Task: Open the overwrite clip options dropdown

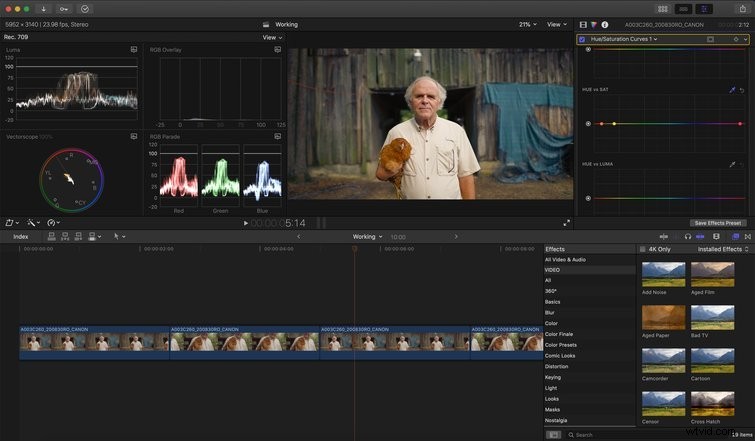Action: point(95,236)
